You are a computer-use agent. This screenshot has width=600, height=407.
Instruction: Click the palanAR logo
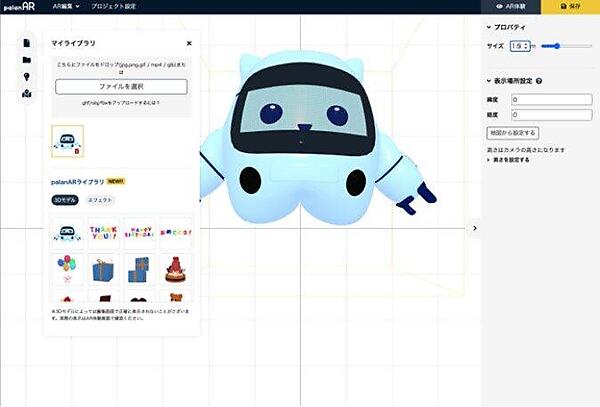click(x=21, y=6)
